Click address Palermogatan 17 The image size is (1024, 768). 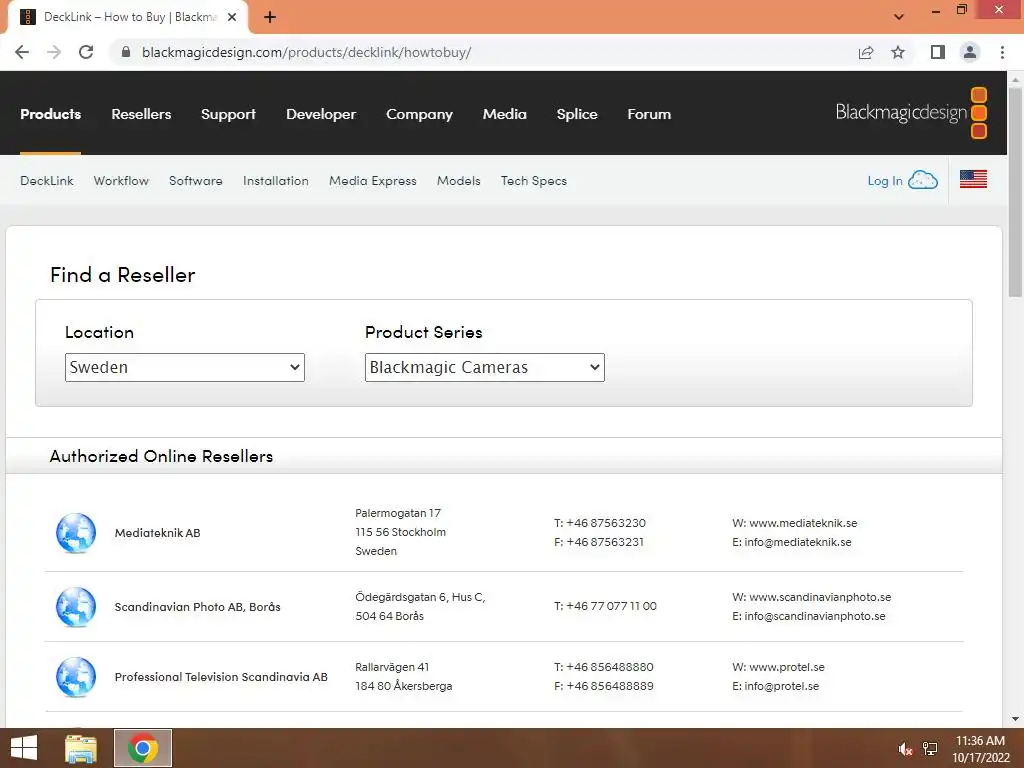coord(398,513)
